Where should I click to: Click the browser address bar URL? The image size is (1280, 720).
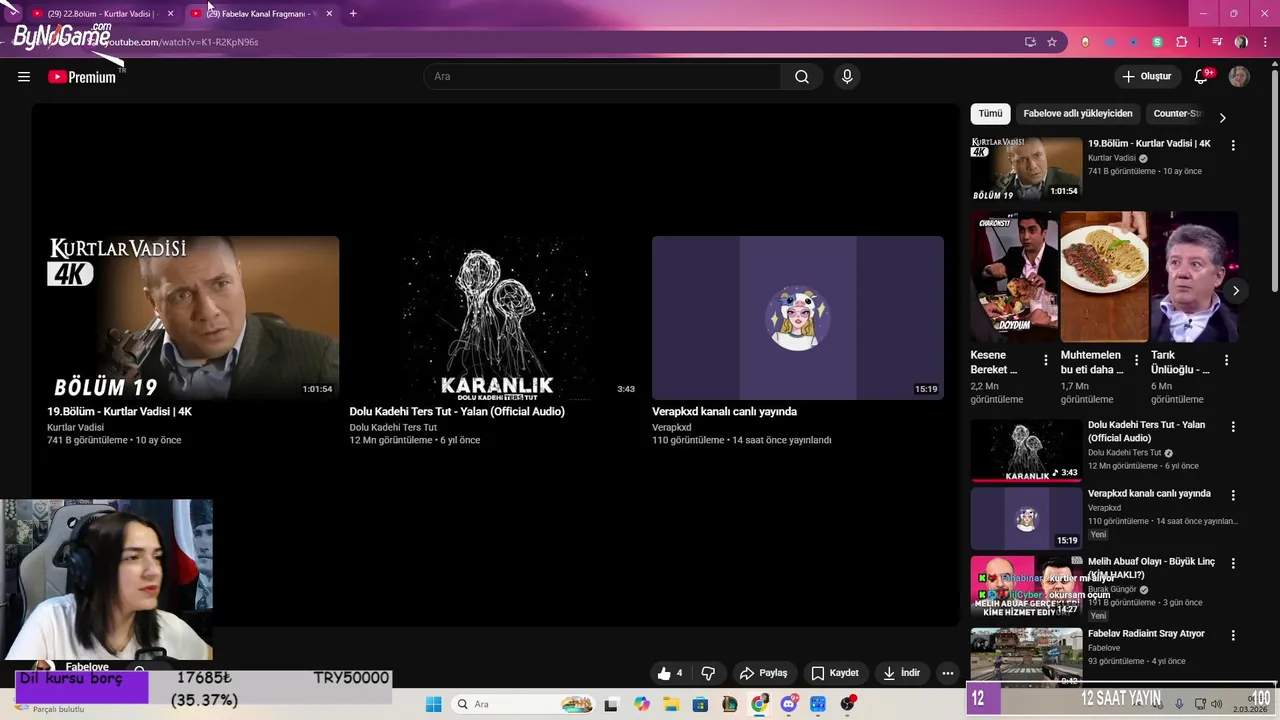[180, 42]
